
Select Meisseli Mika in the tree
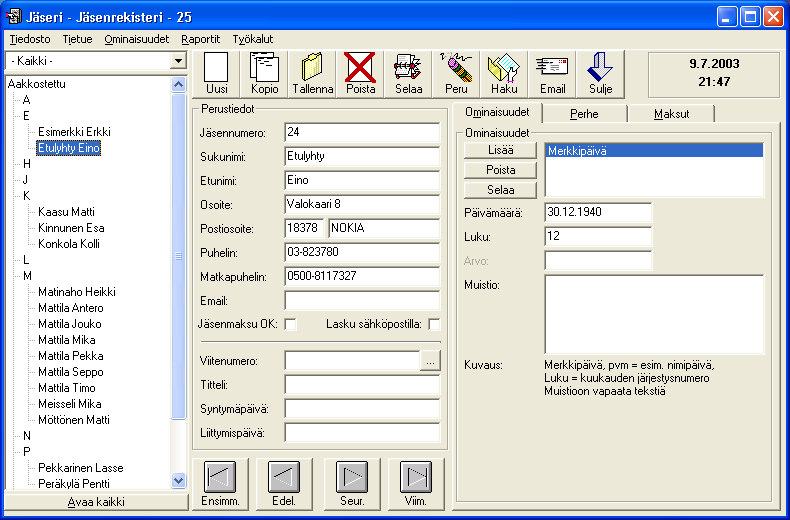click(70, 404)
